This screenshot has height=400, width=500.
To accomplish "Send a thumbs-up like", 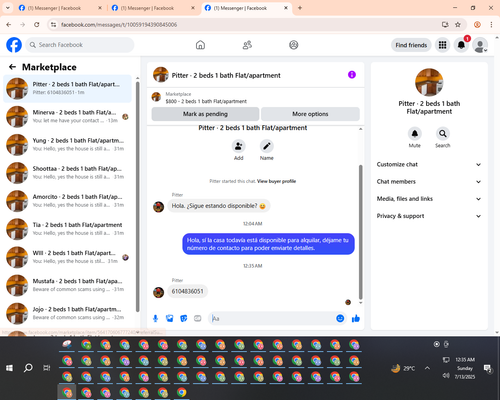I will 356,318.
